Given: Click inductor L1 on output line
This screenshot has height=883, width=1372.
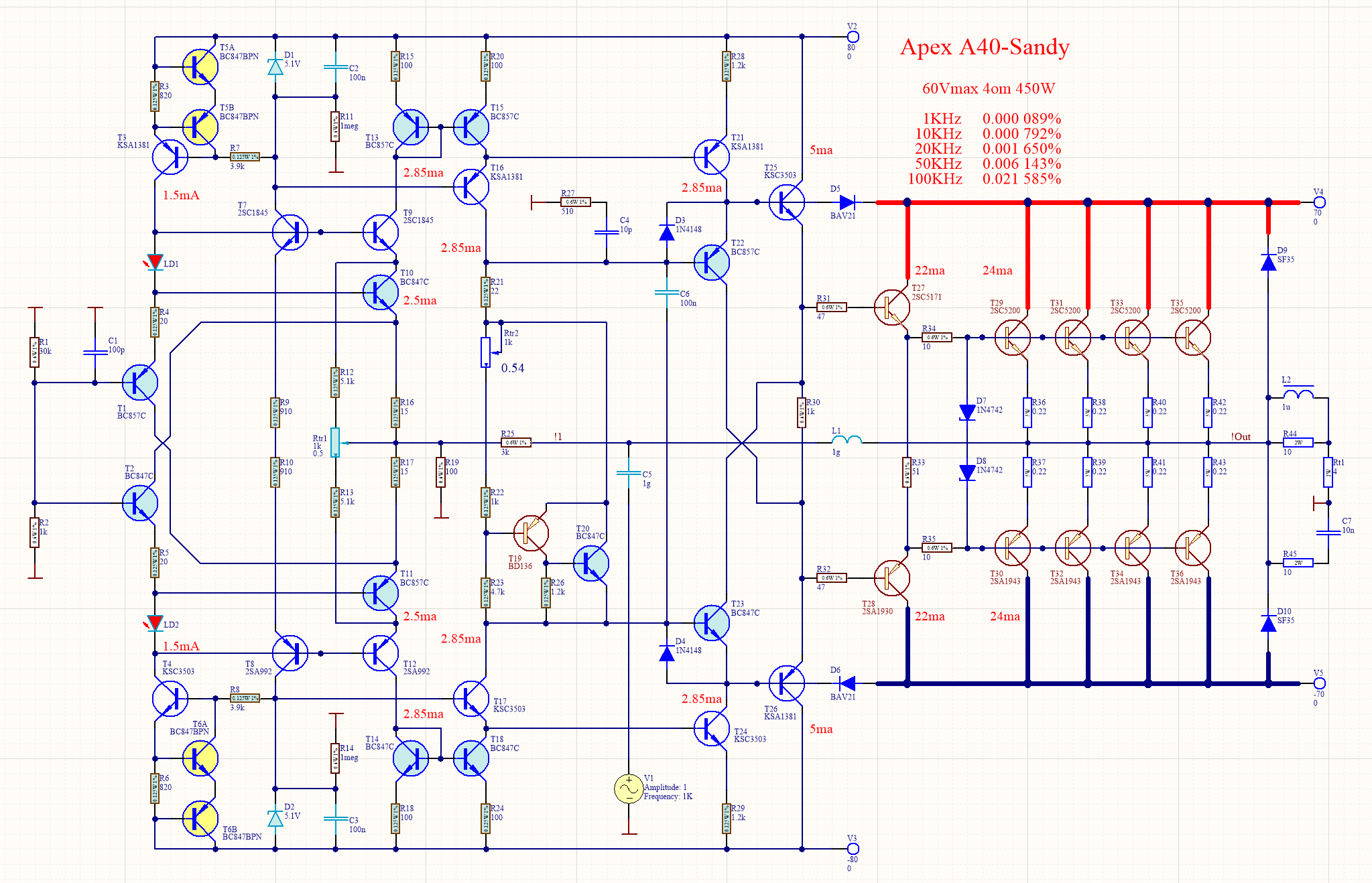Looking at the screenshot, I should coord(847,439).
